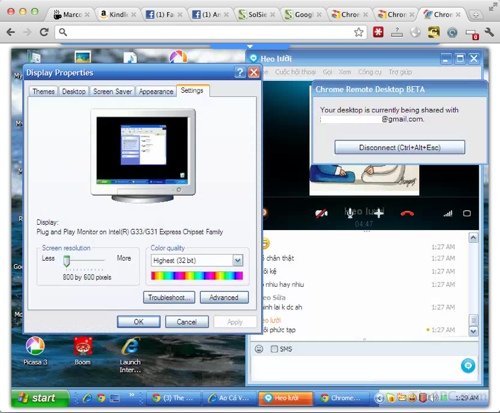500x413 pixels.
Task: Click the Skype chat scroll down arrow
Action: point(473,331)
